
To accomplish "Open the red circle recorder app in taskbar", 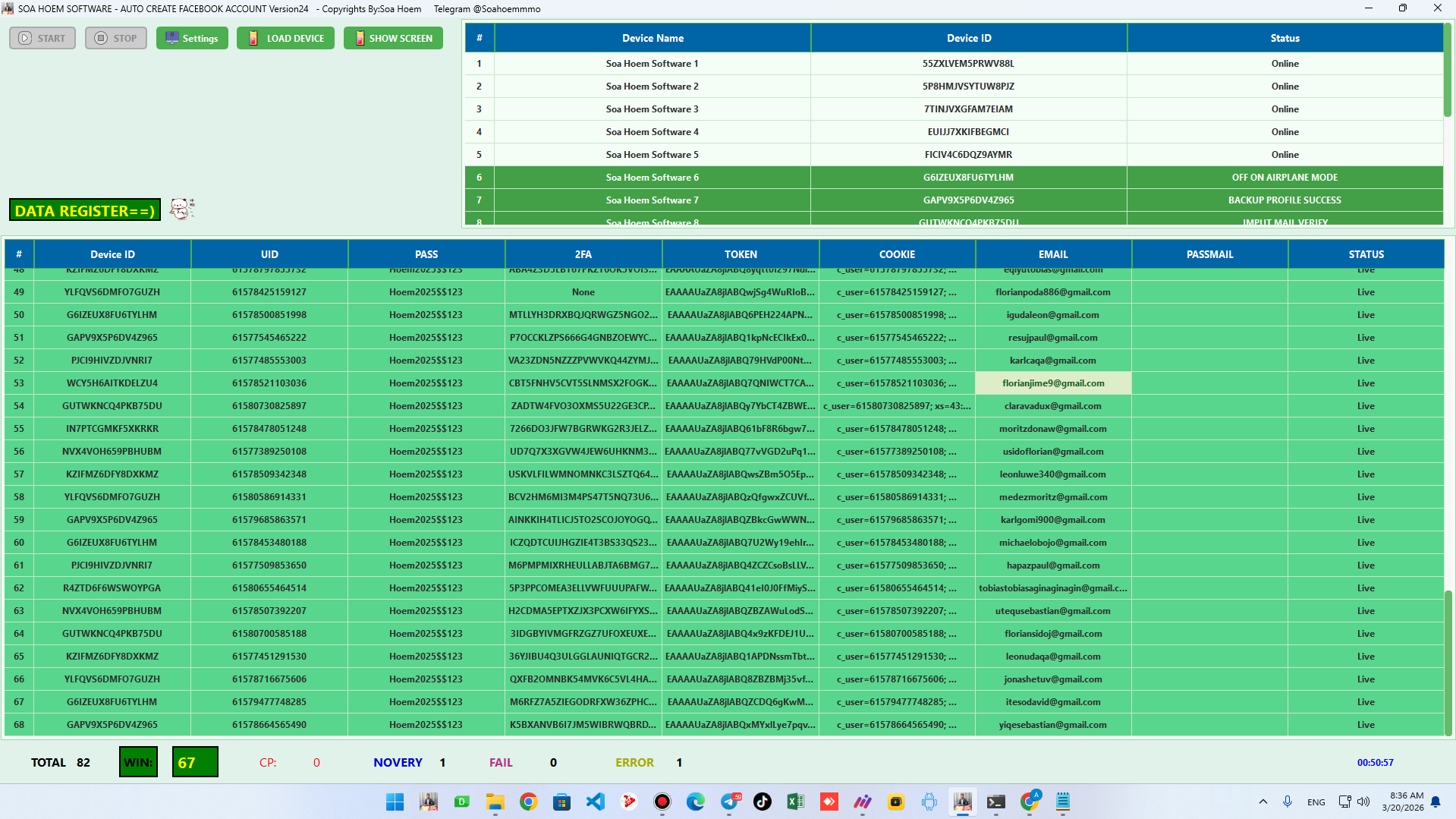I will pyautogui.click(x=662, y=802).
